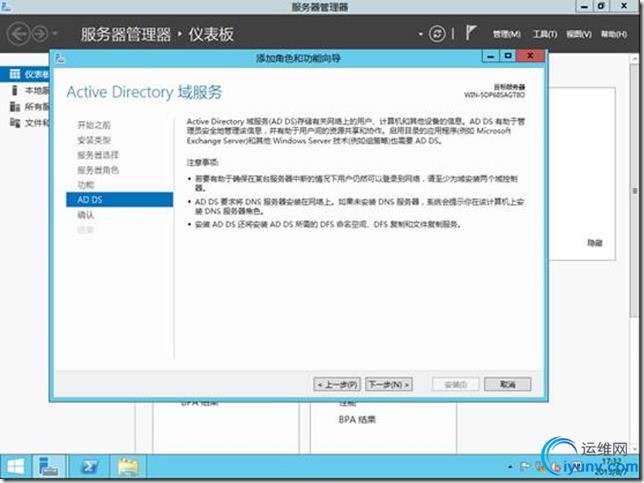The width and height of the screenshot is (644, 483).
Task: Go to 服务器选择 wizard step
Action: point(98,155)
